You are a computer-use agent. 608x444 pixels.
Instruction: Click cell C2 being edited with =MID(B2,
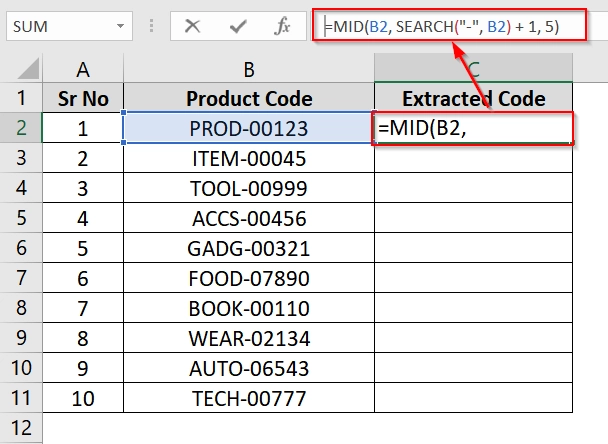click(472, 128)
